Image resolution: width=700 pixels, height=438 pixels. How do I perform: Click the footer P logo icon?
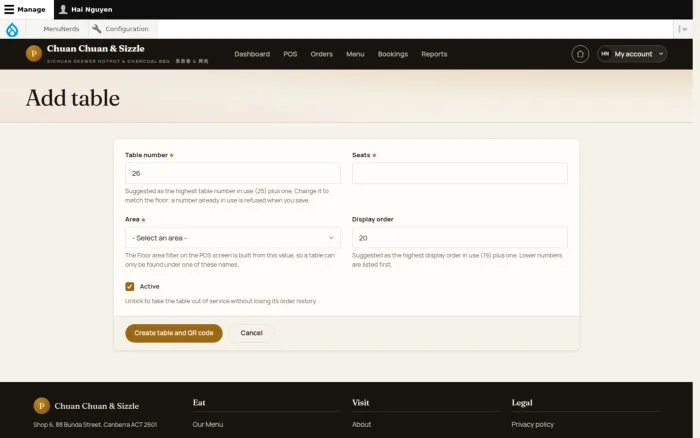[x=42, y=406]
